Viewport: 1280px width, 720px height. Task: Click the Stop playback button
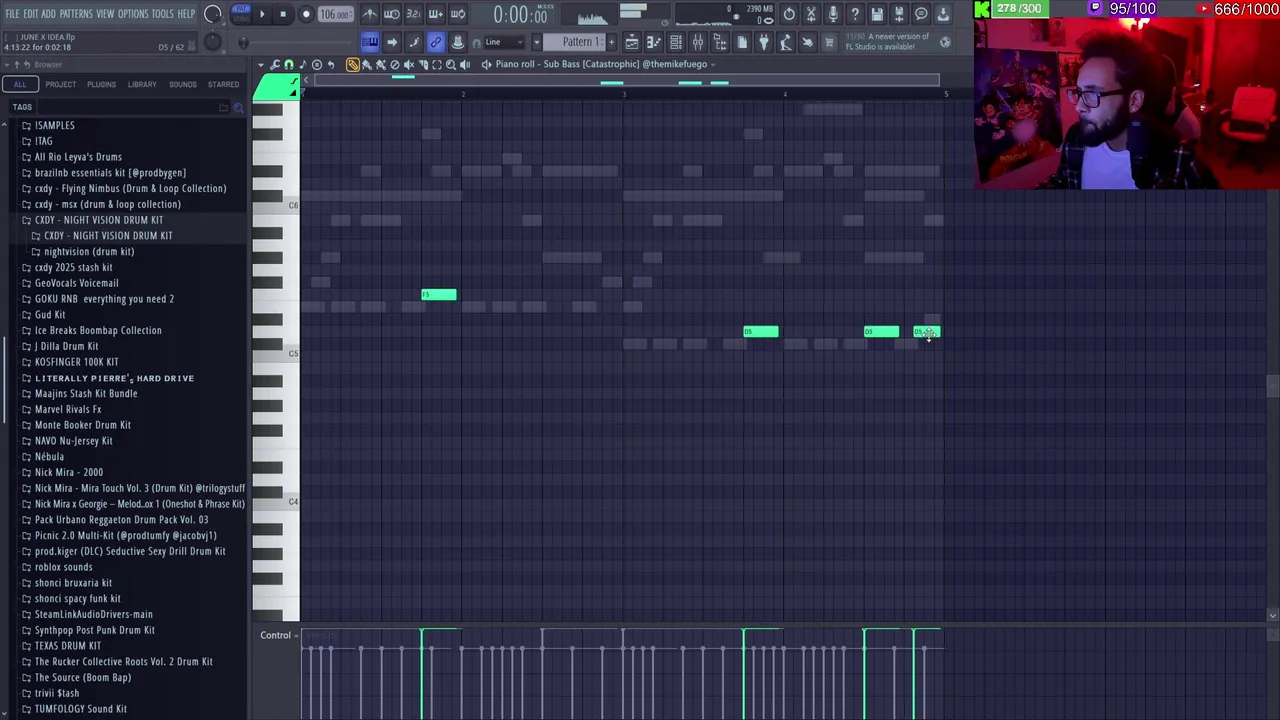[x=283, y=14]
